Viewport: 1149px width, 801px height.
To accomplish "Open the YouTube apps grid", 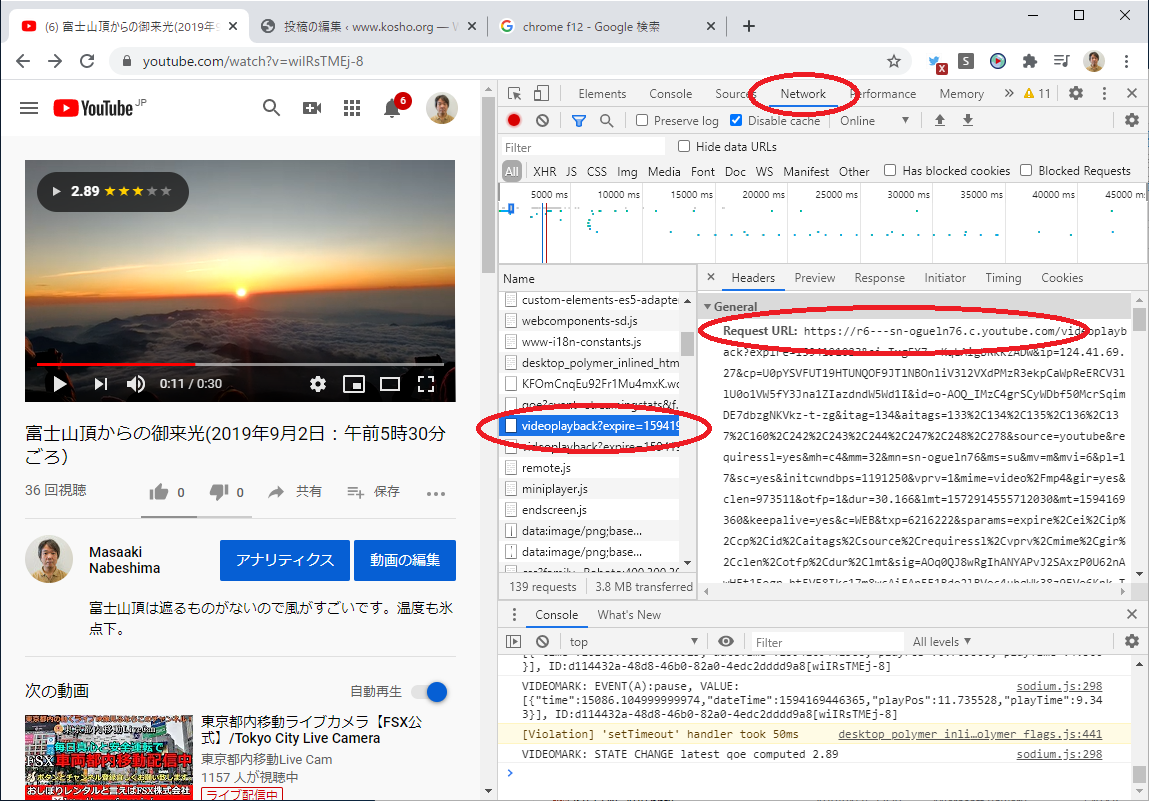I will (352, 108).
